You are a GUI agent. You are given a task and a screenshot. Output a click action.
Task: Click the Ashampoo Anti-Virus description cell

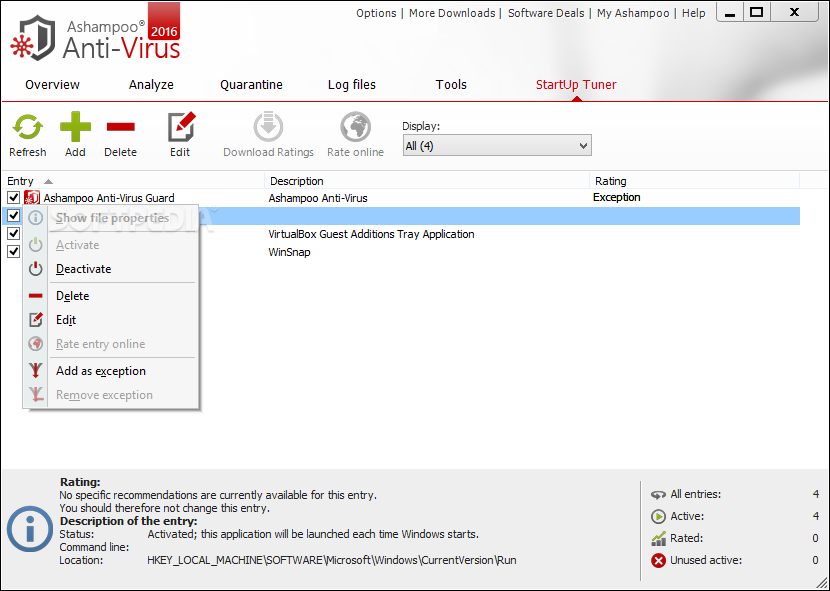318,198
